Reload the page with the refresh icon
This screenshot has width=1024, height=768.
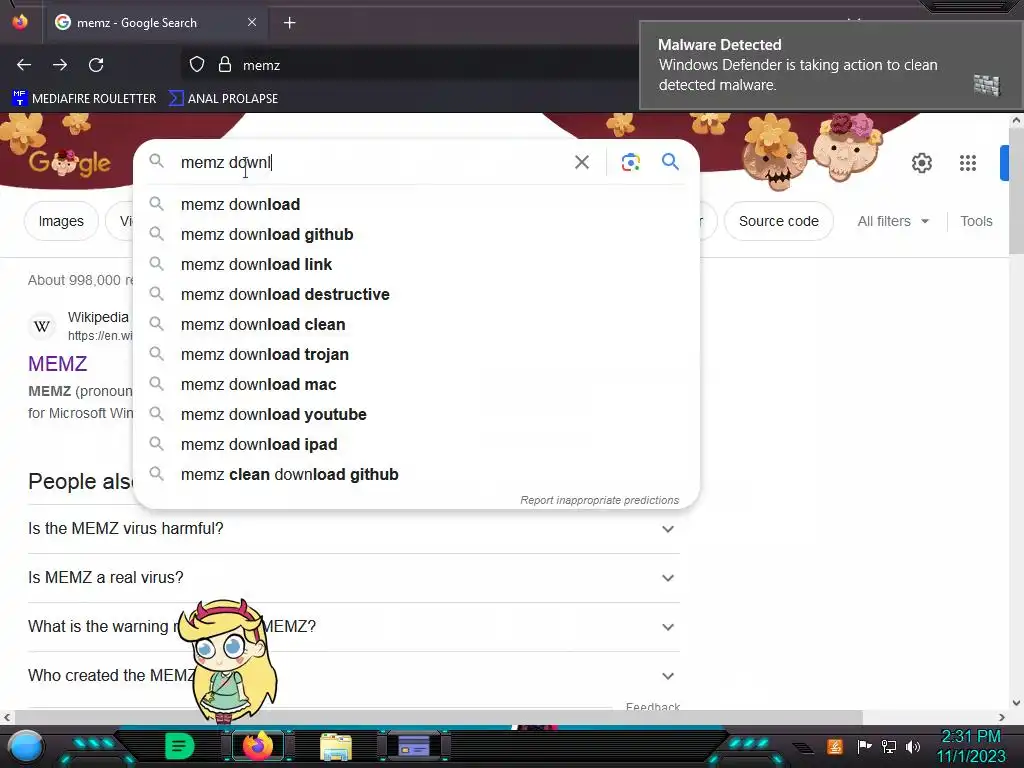point(96,65)
